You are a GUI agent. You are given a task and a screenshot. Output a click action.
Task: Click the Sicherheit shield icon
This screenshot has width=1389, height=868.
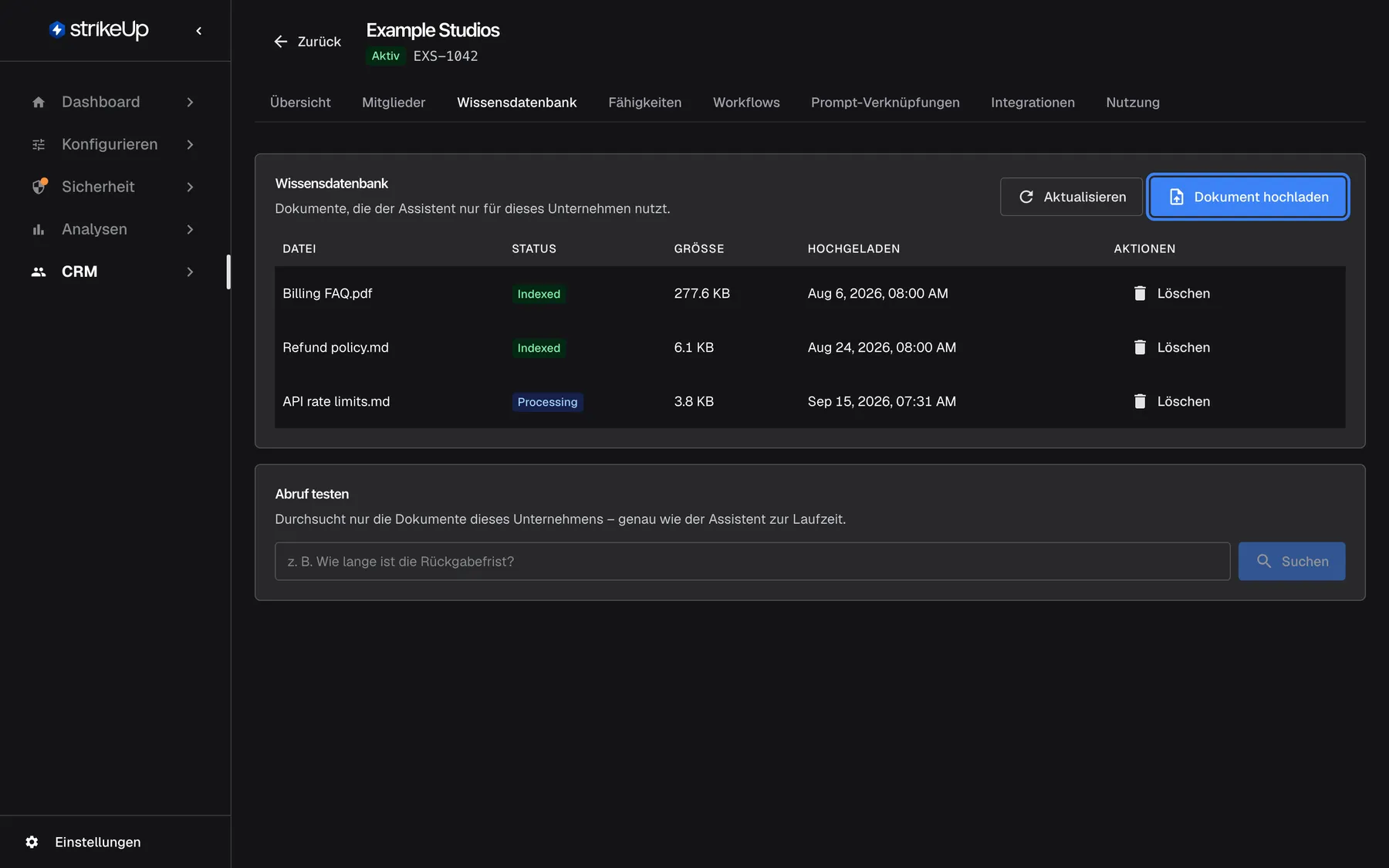(39, 187)
